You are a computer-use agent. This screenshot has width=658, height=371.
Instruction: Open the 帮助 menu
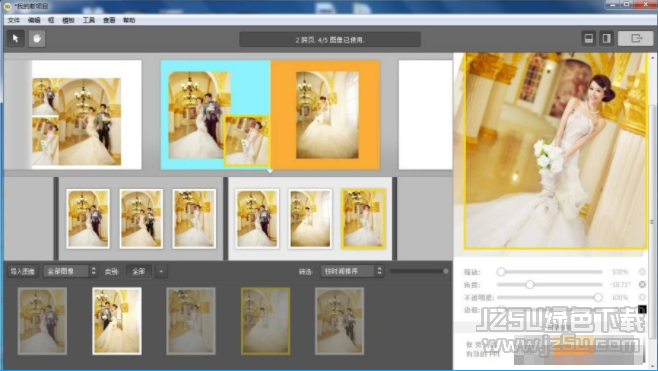click(129, 20)
